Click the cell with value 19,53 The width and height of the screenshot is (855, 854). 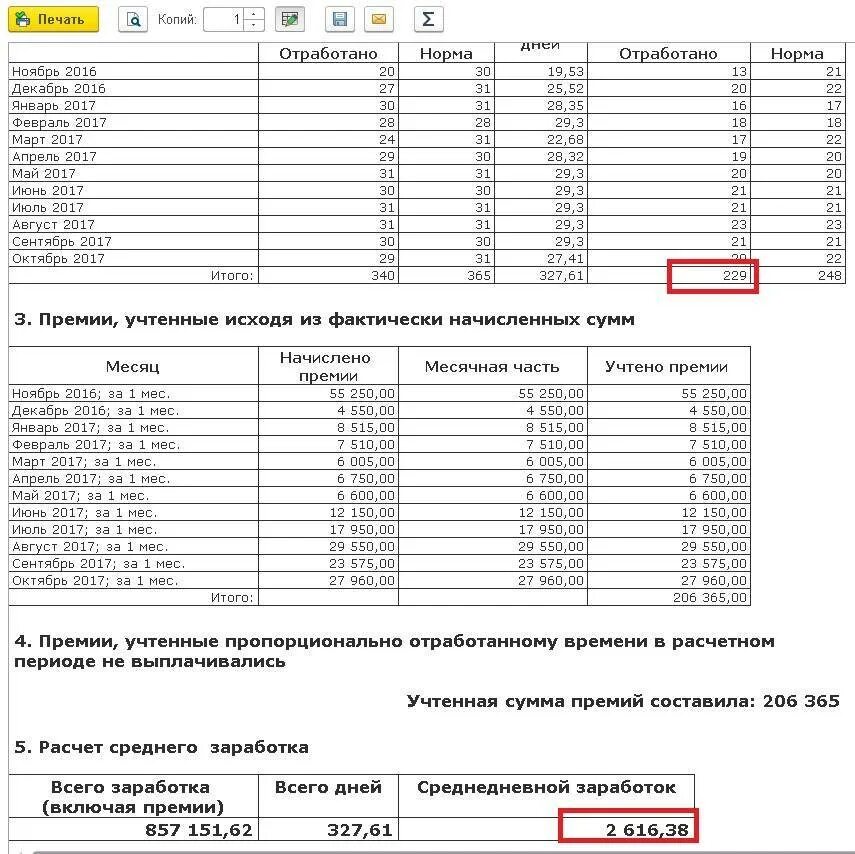coord(540,71)
